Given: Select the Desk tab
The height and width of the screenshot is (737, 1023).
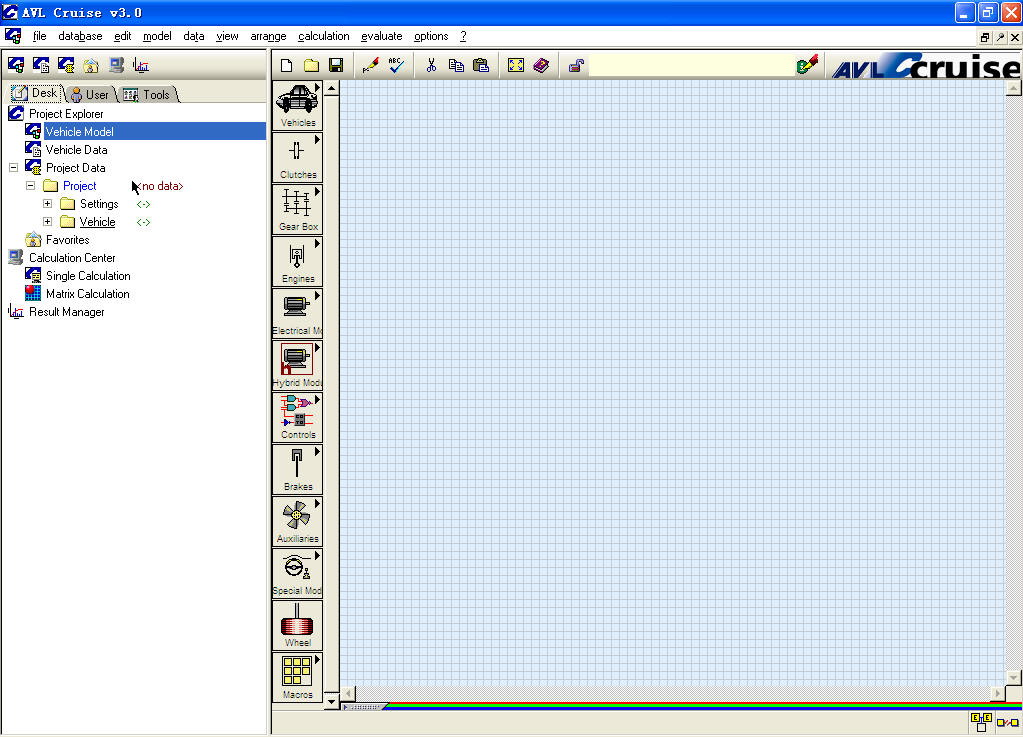Looking at the screenshot, I should (x=36, y=93).
